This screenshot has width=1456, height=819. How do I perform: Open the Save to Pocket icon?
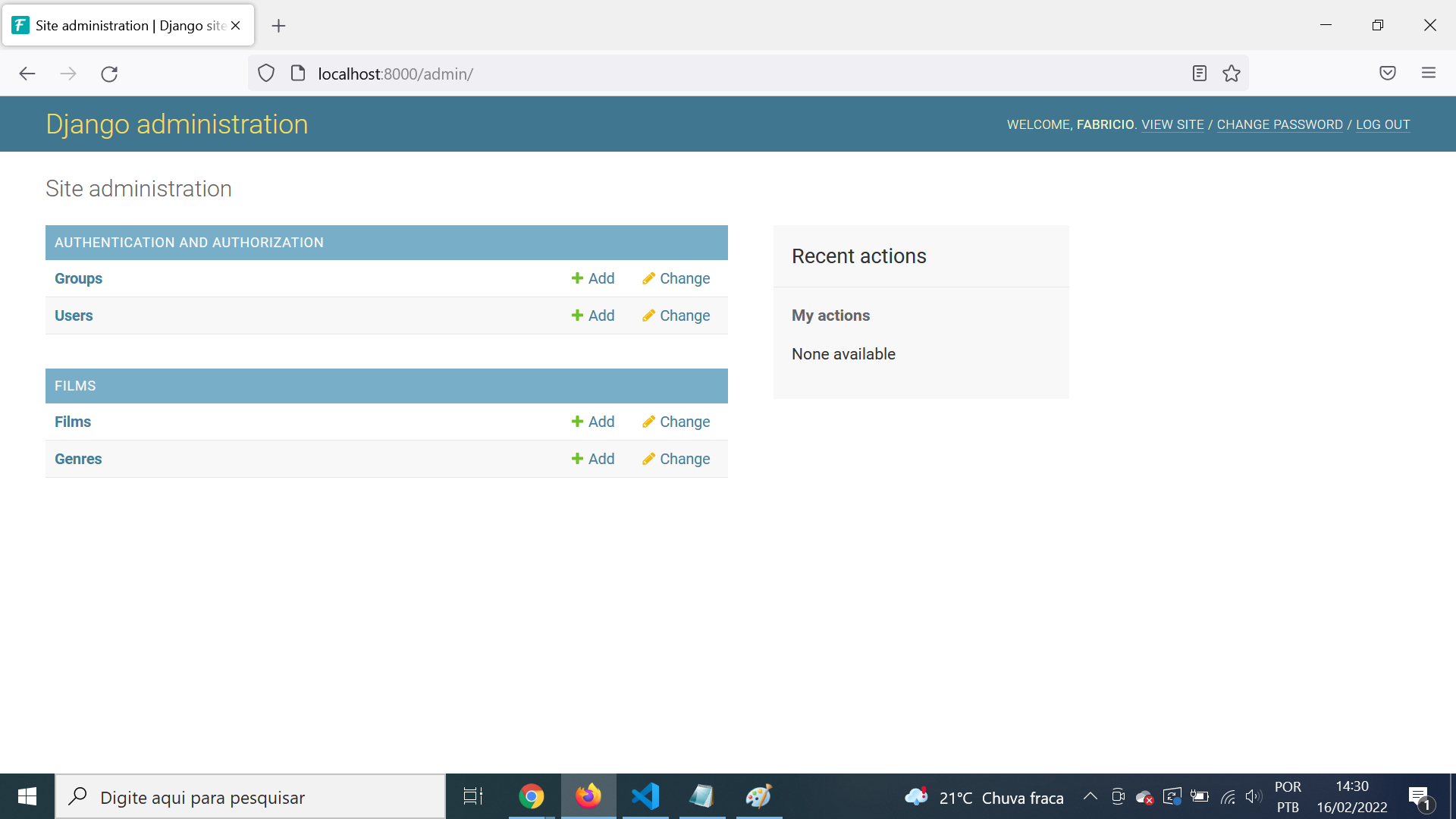point(1387,74)
